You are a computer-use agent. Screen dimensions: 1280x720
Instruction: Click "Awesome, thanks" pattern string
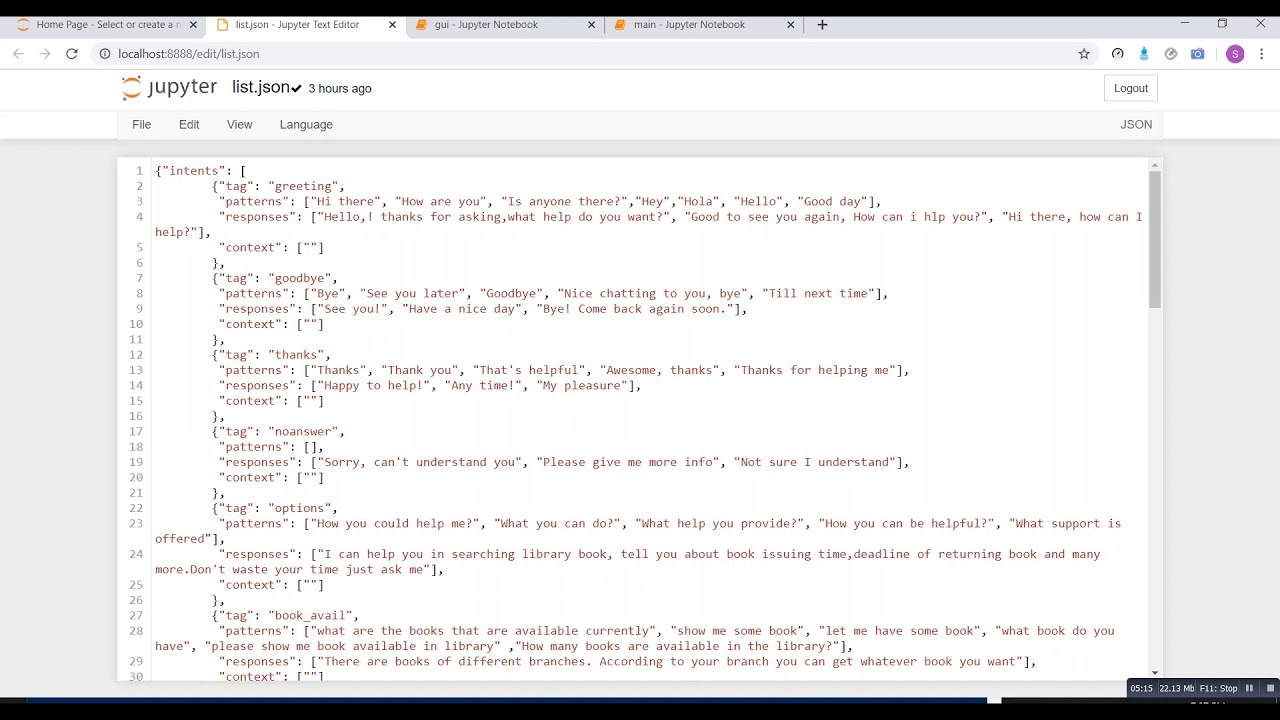click(x=659, y=370)
